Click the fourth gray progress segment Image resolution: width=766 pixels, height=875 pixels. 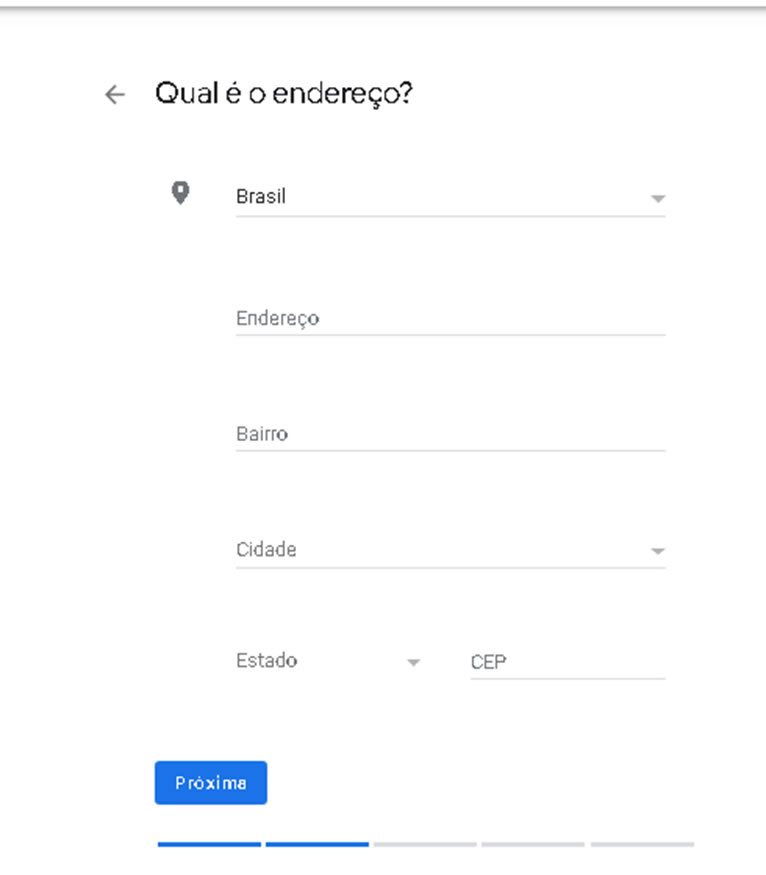coord(533,844)
